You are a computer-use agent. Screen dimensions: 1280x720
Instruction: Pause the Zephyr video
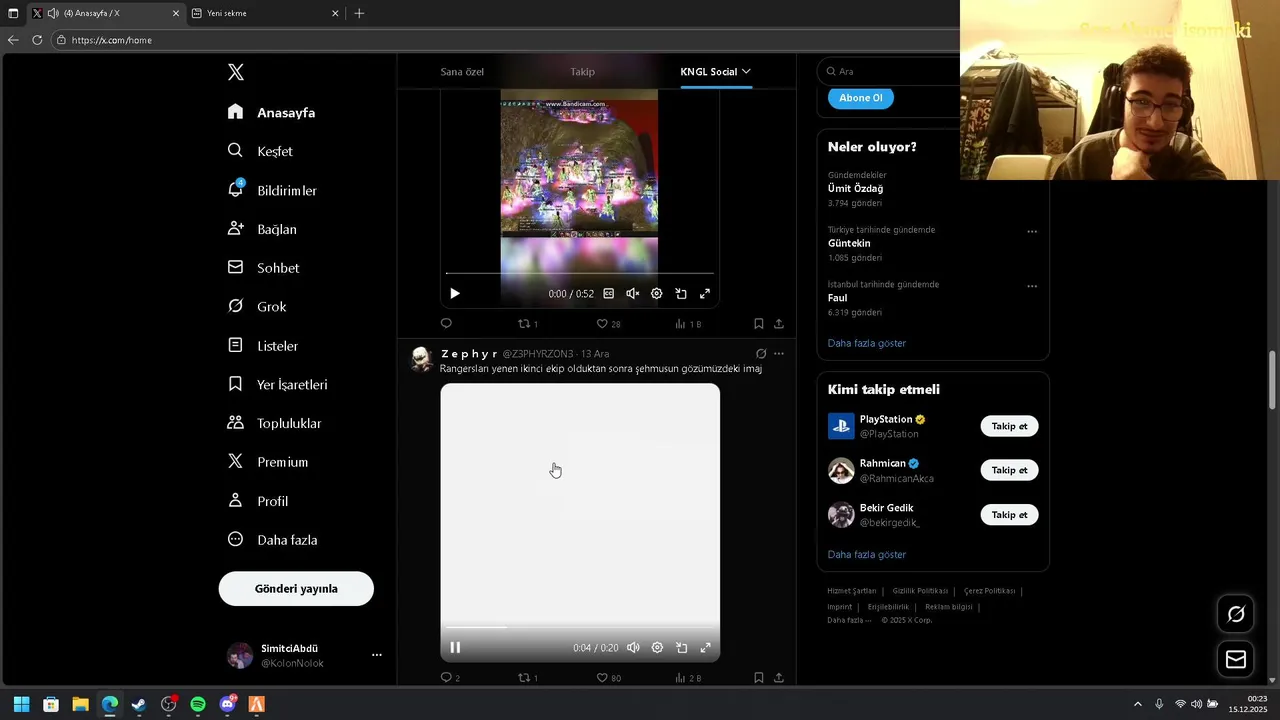[x=455, y=648]
